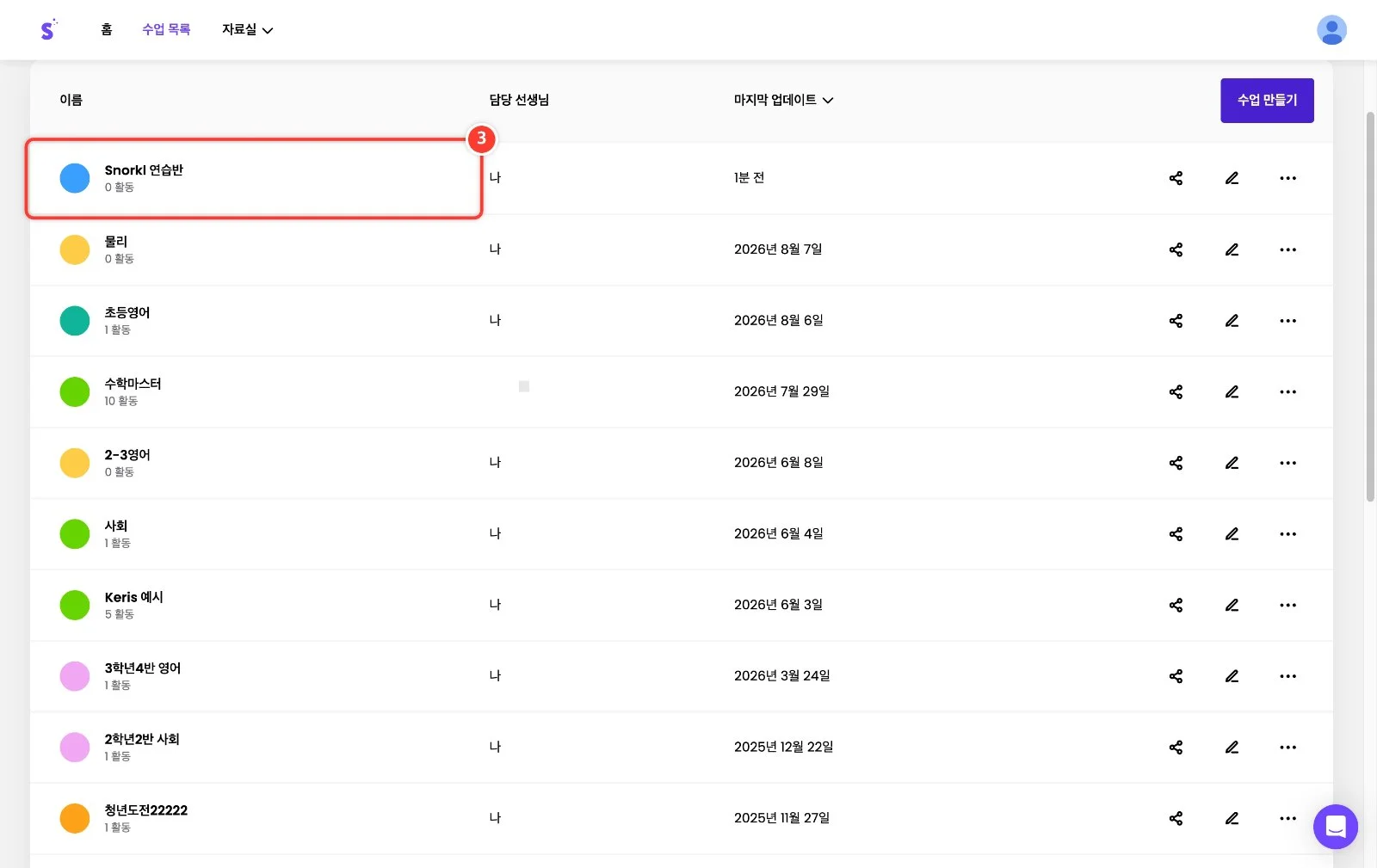Share the 물리 class
Image resolution: width=1377 pixels, height=868 pixels.
tap(1176, 249)
